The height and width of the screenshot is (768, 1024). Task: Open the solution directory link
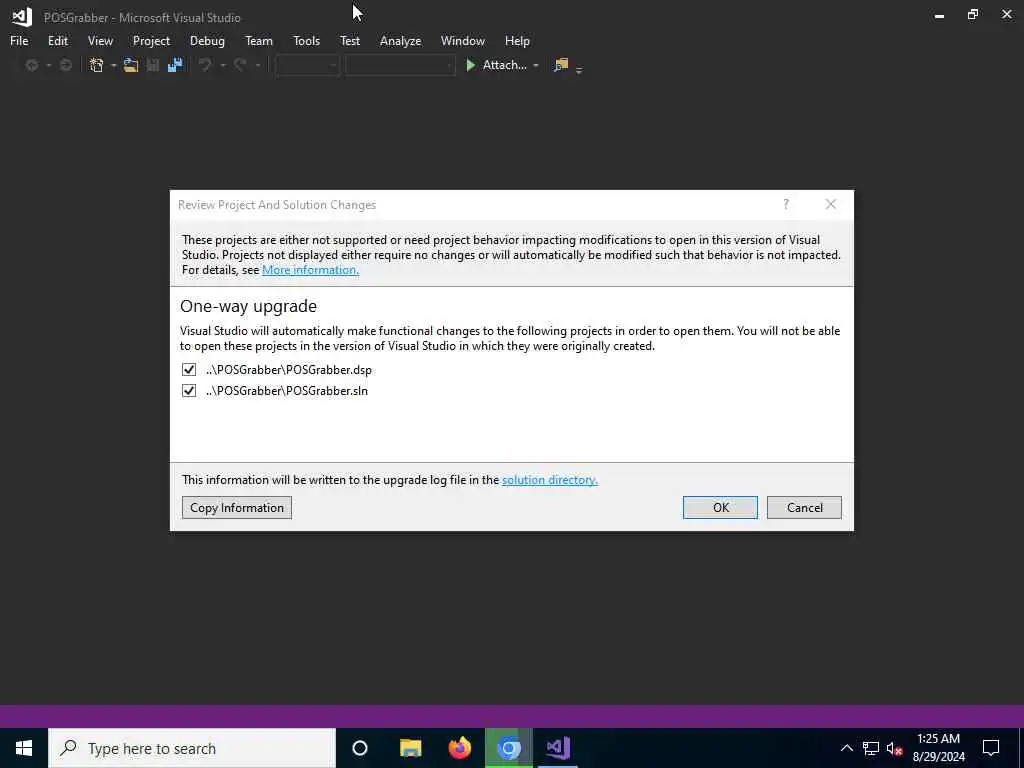(x=549, y=479)
